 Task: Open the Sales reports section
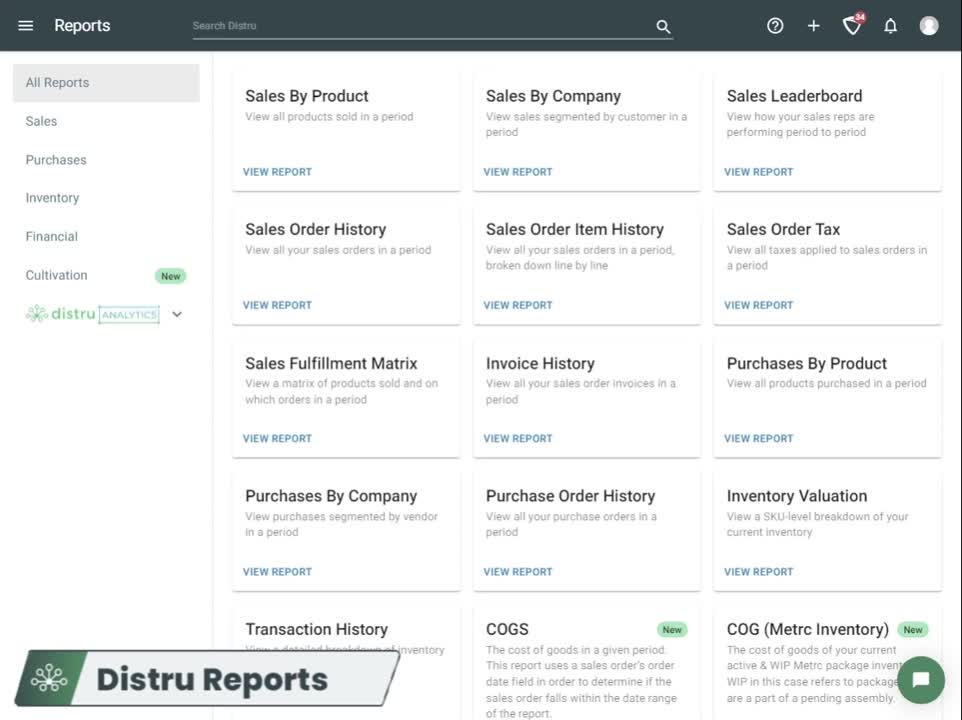(x=41, y=121)
